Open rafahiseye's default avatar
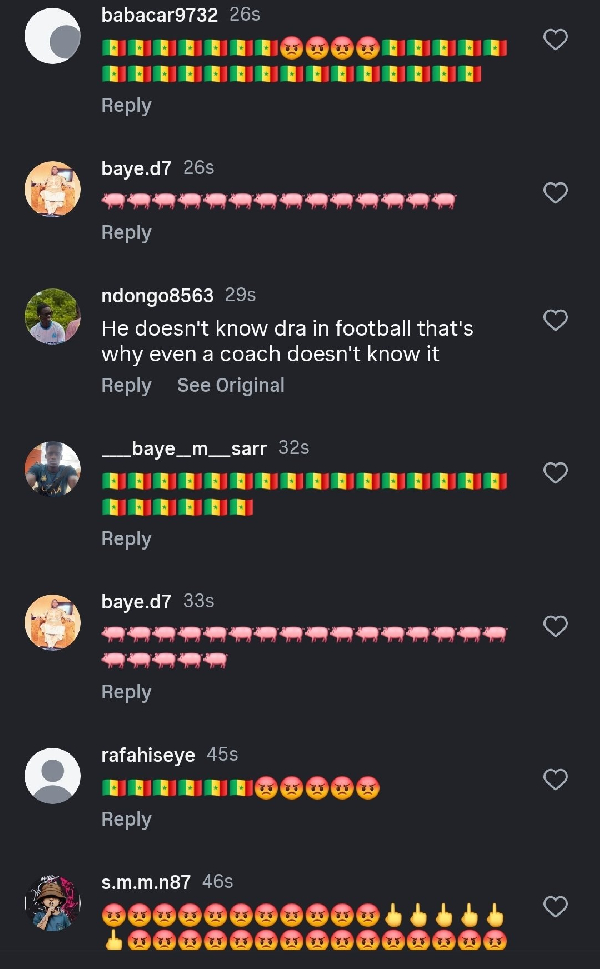Image resolution: width=600 pixels, height=969 pixels. click(52, 776)
